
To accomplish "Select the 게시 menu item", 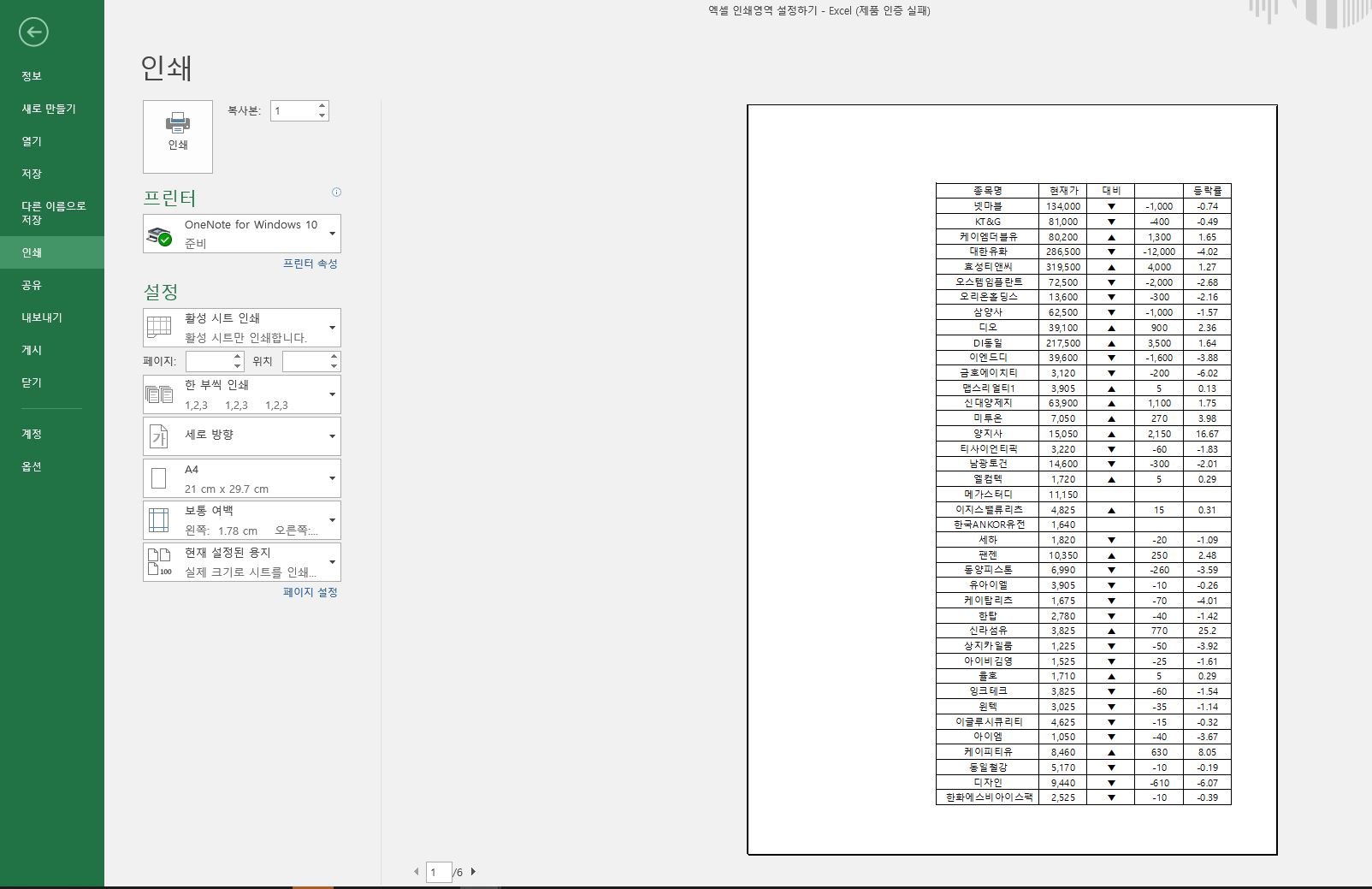I will (x=52, y=350).
